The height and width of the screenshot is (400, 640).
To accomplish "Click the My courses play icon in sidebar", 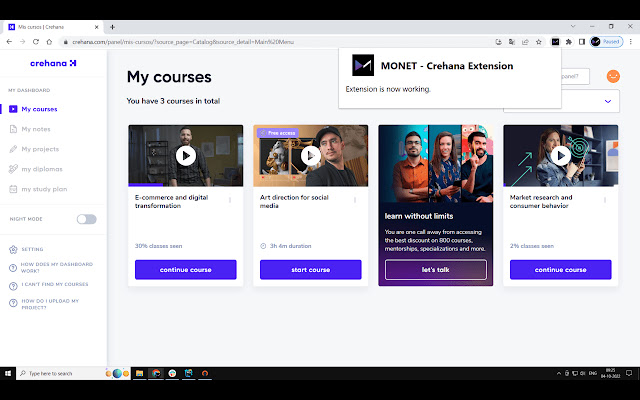I will click(x=13, y=109).
